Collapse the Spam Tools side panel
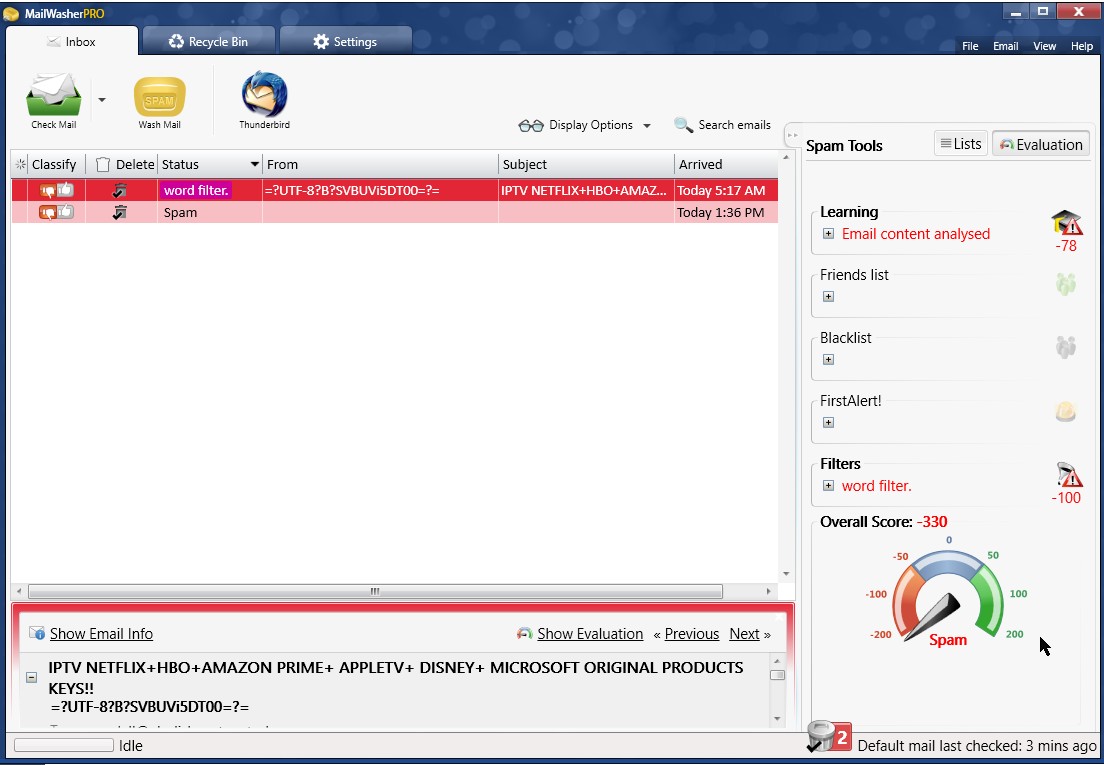Viewport: 1104px width, 765px height. 793,134
